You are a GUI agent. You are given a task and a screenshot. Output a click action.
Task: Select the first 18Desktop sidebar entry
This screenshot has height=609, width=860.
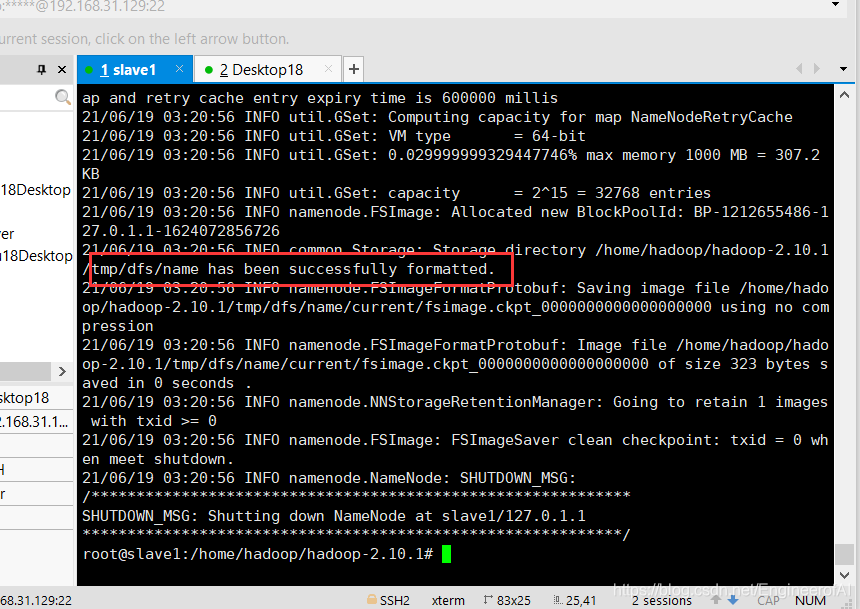click(x=36, y=190)
